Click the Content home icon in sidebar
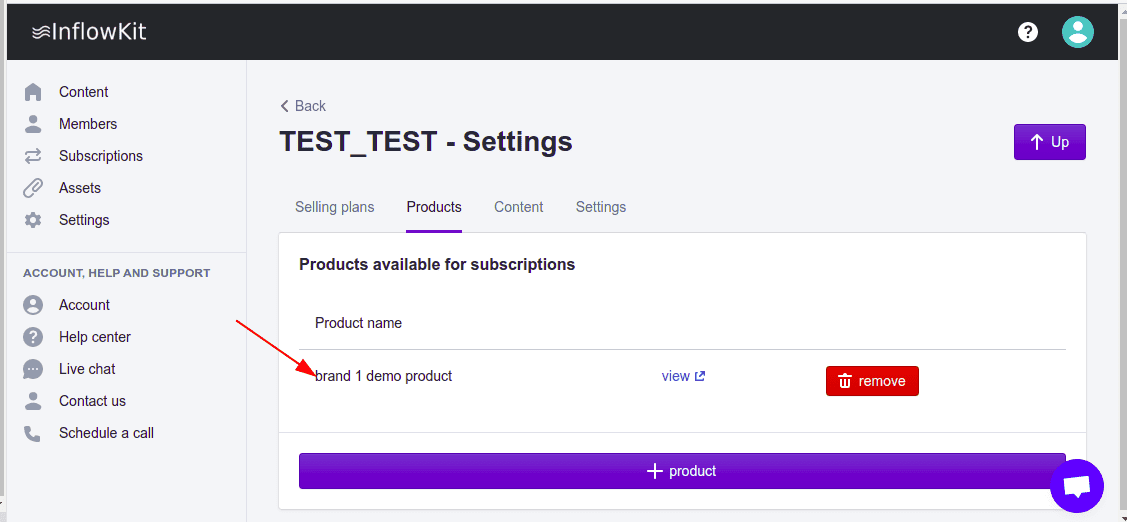 [x=33, y=92]
